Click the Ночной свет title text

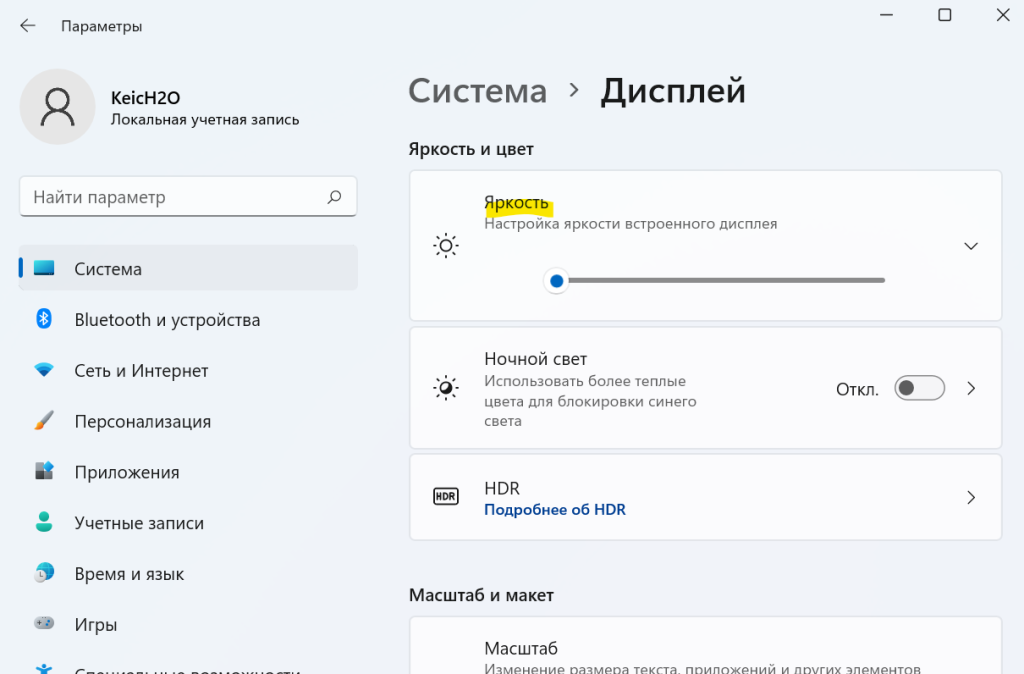click(536, 359)
